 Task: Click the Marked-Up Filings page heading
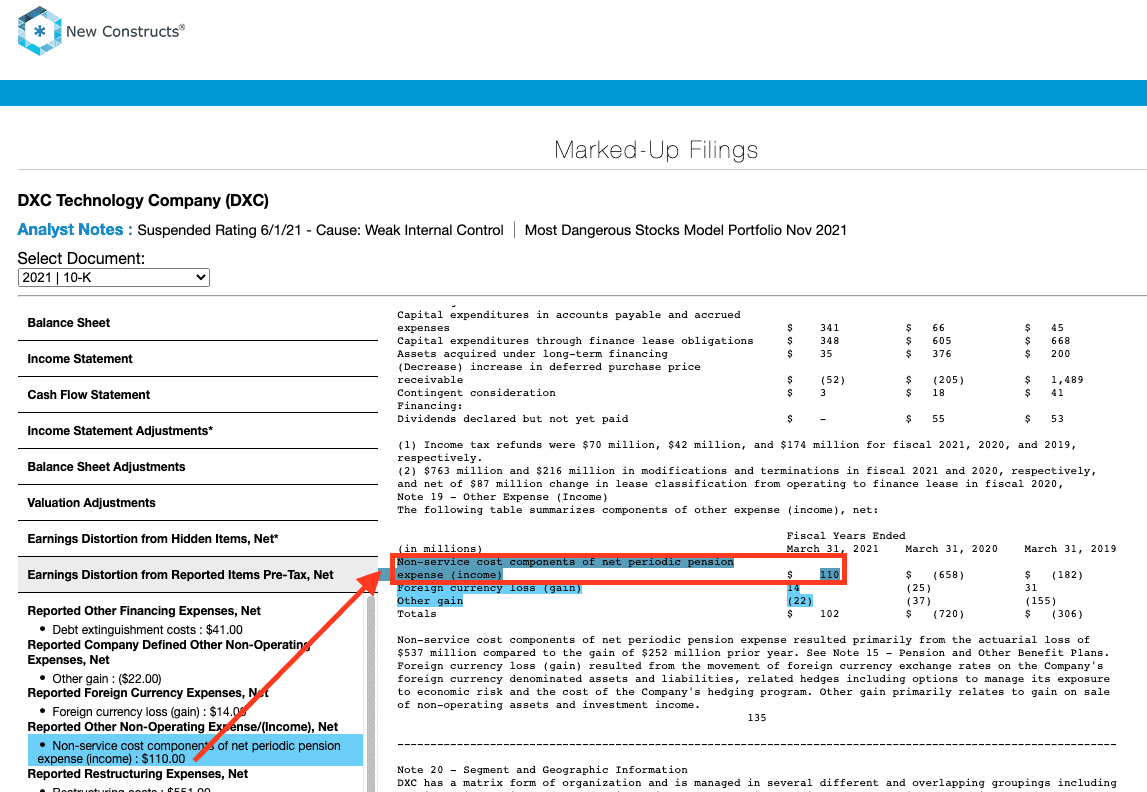point(655,150)
